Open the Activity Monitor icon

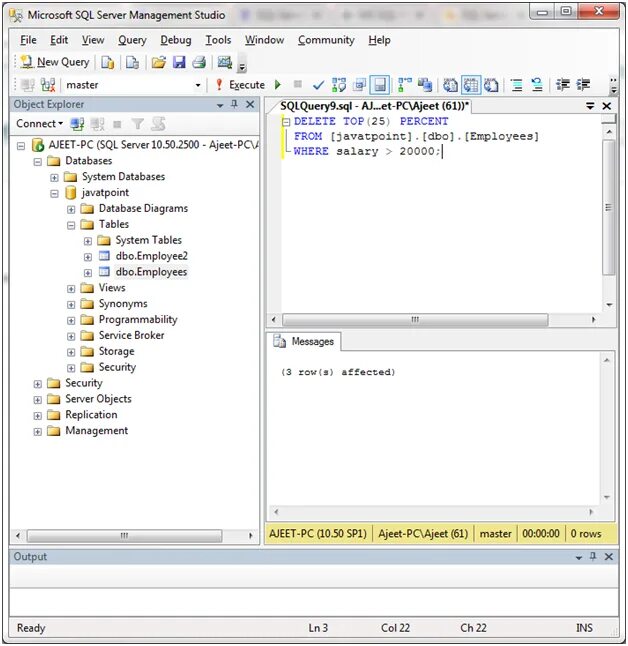pos(225,62)
